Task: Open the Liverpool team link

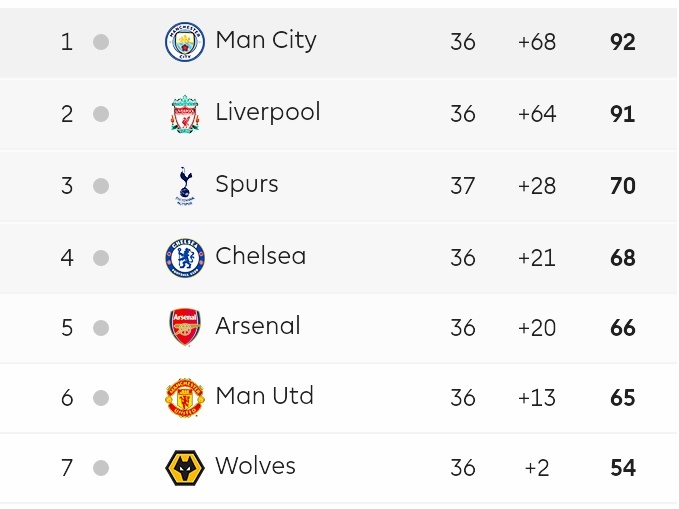Action: (x=267, y=112)
